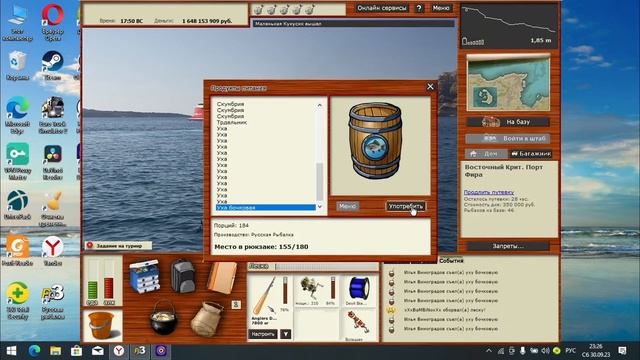The height and width of the screenshot is (360, 640).
Task: Open the 360 Total Security desktop shortcut
Action: (18, 300)
